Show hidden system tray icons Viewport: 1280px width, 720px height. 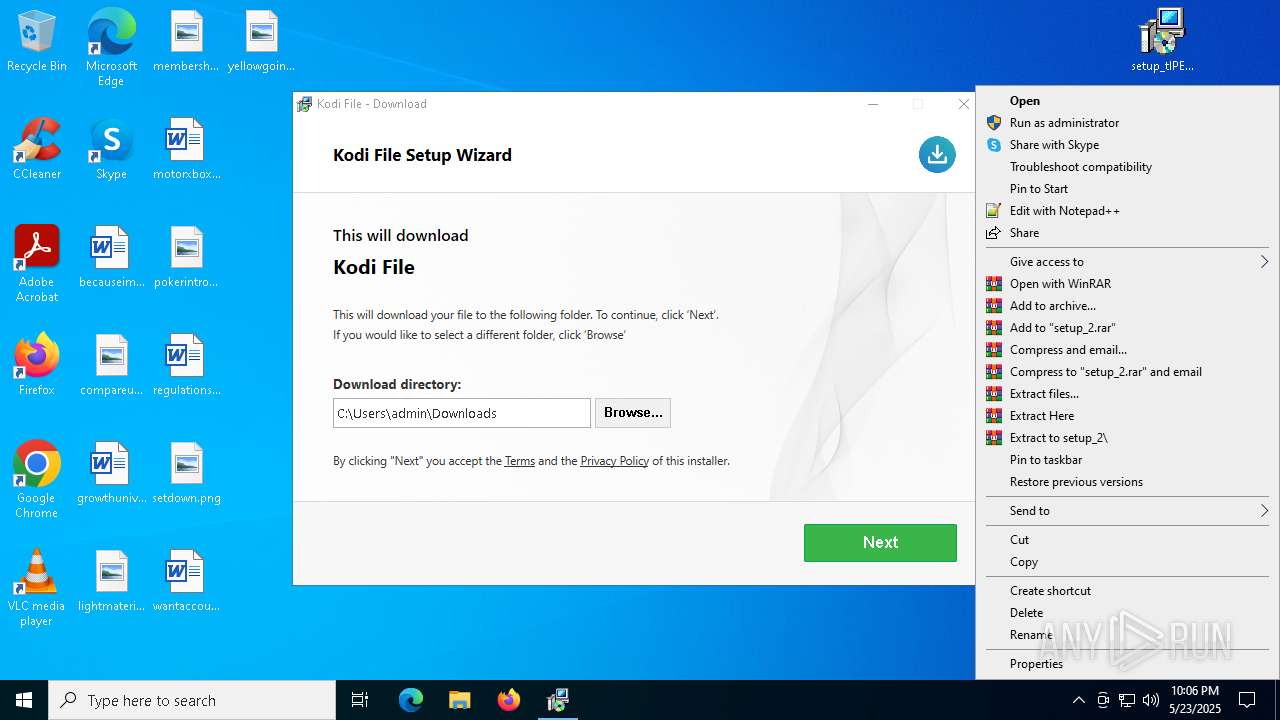pyautogui.click(x=1078, y=700)
